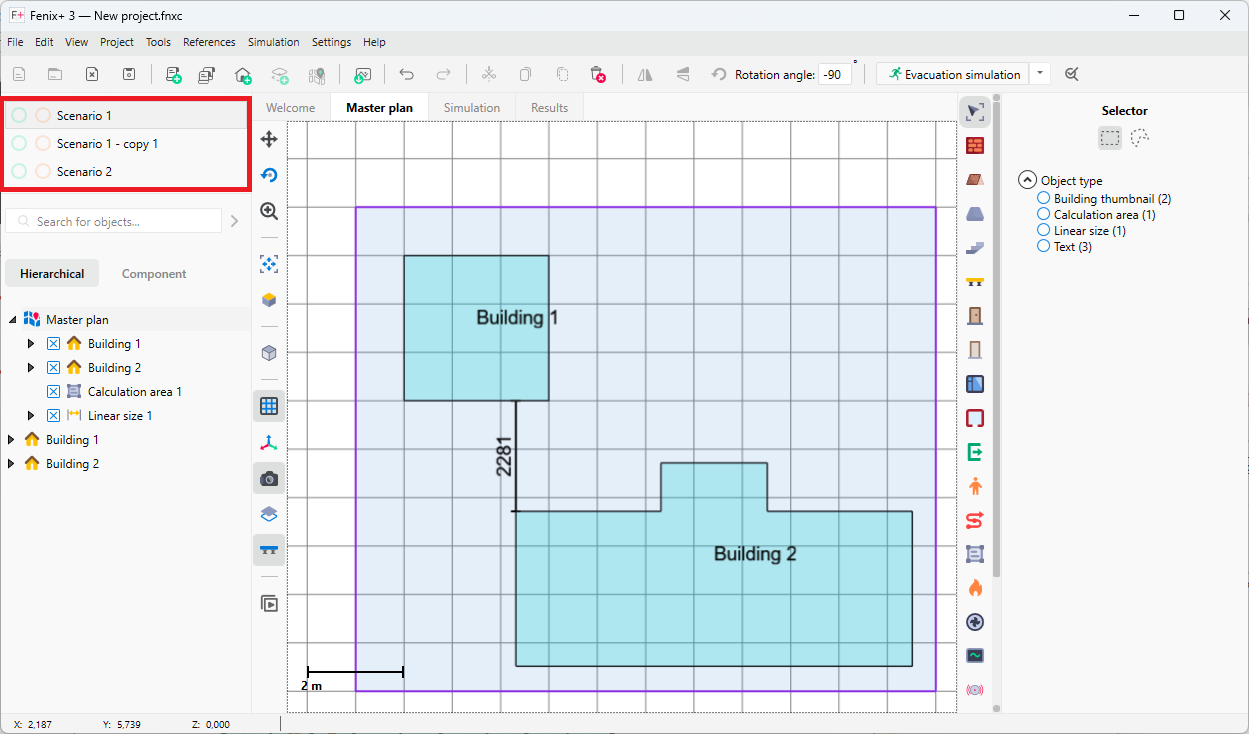This screenshot has width=1249, height=734.
Task: Click the Evacuation simulation button
Action: tap(953, 74)
